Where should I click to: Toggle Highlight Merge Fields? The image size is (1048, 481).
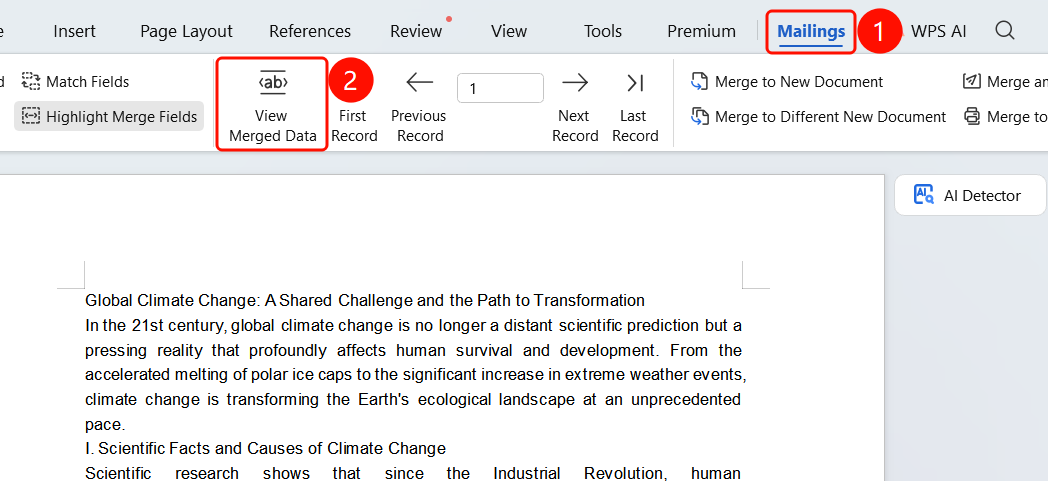[x=109, y=117]
